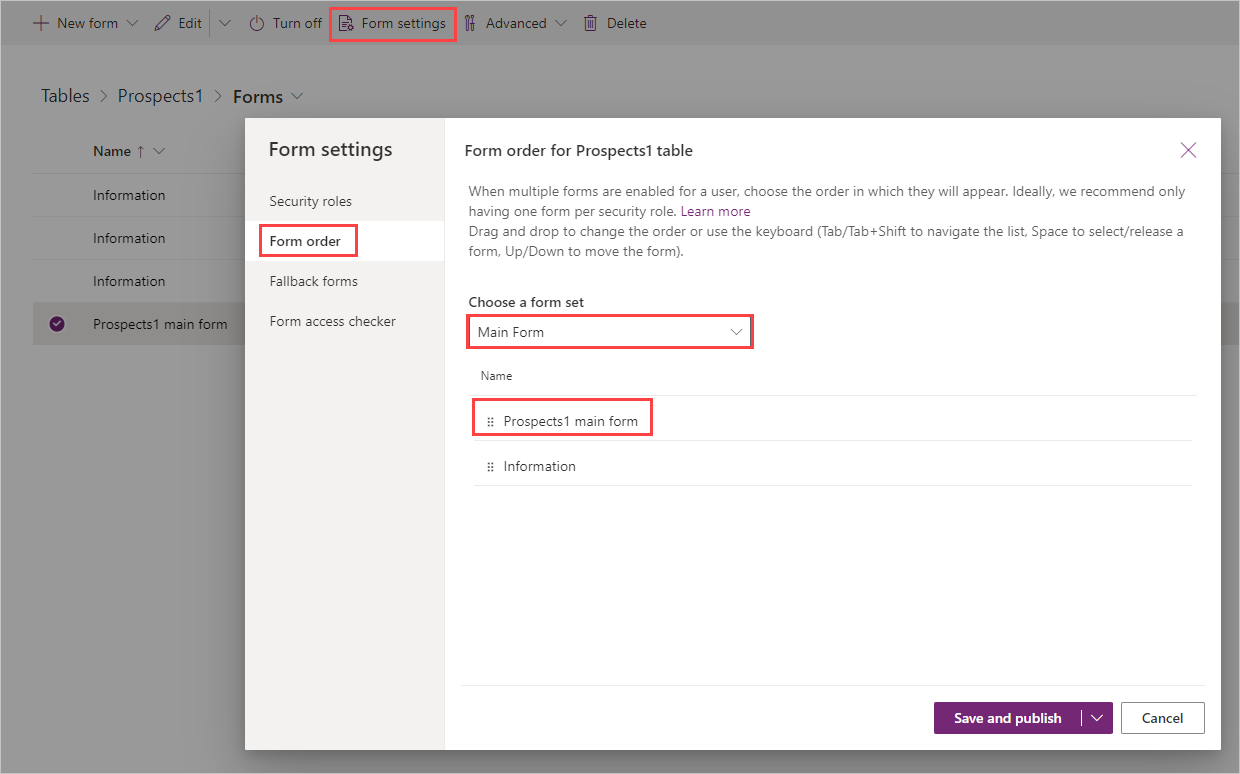This screenshot has height=774, width=1240.
Task: Open the Security roles settings page
Action: click(310, 201)
